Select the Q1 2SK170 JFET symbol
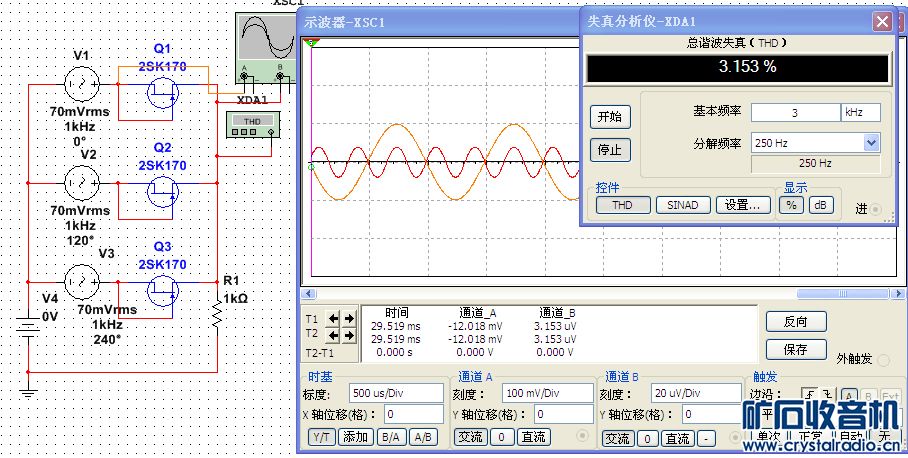Viewport: 908px width, 458px height. click(163, 93)
